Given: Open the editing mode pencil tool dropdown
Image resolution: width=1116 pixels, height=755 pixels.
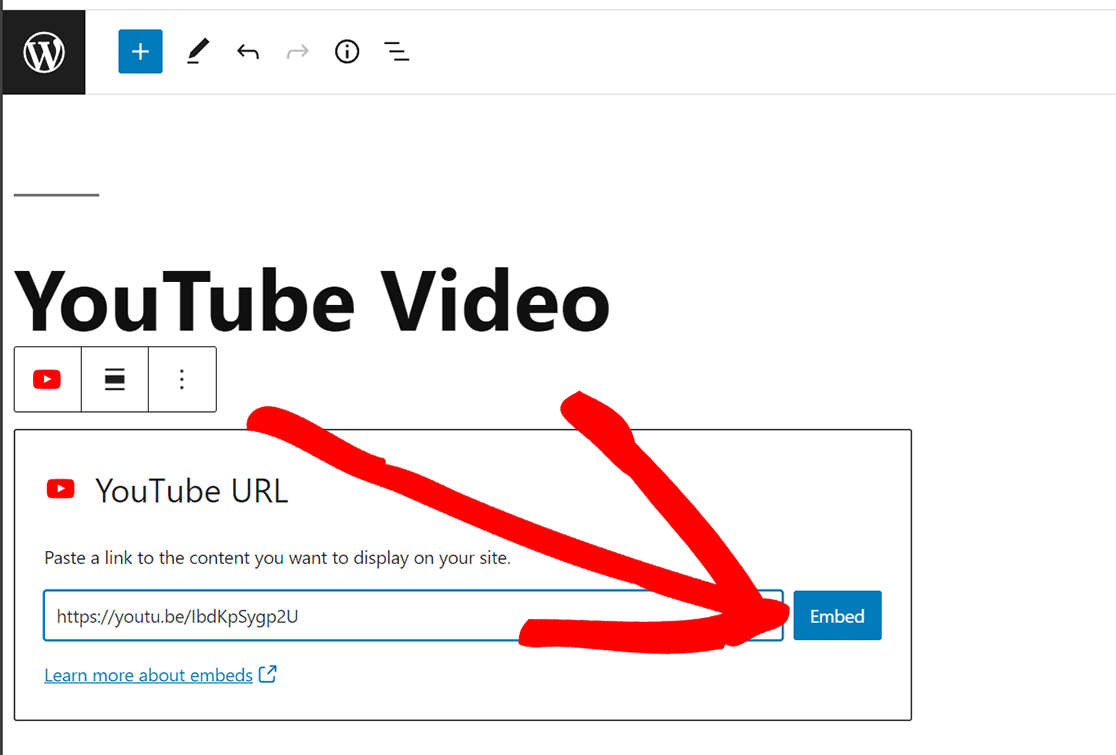Looking at the screenshot, I should point(197,51).
